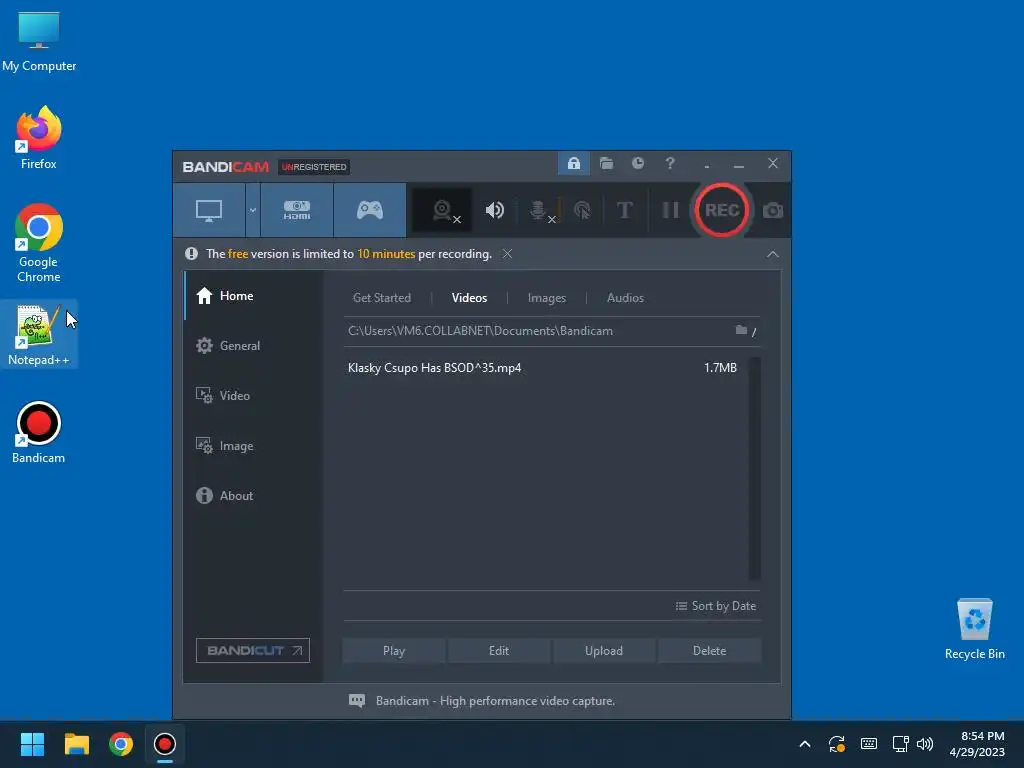
Task: Start recording with REC button
Action: pos(722,210)
